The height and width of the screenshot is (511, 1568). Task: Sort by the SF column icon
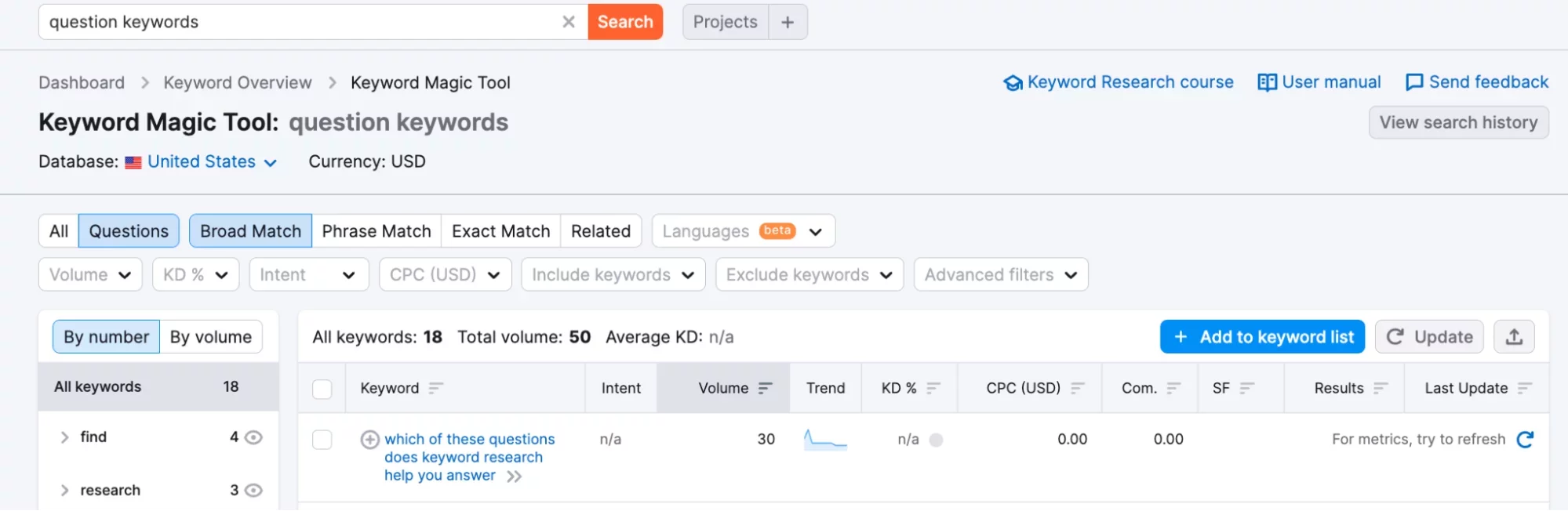point(1247,388)
